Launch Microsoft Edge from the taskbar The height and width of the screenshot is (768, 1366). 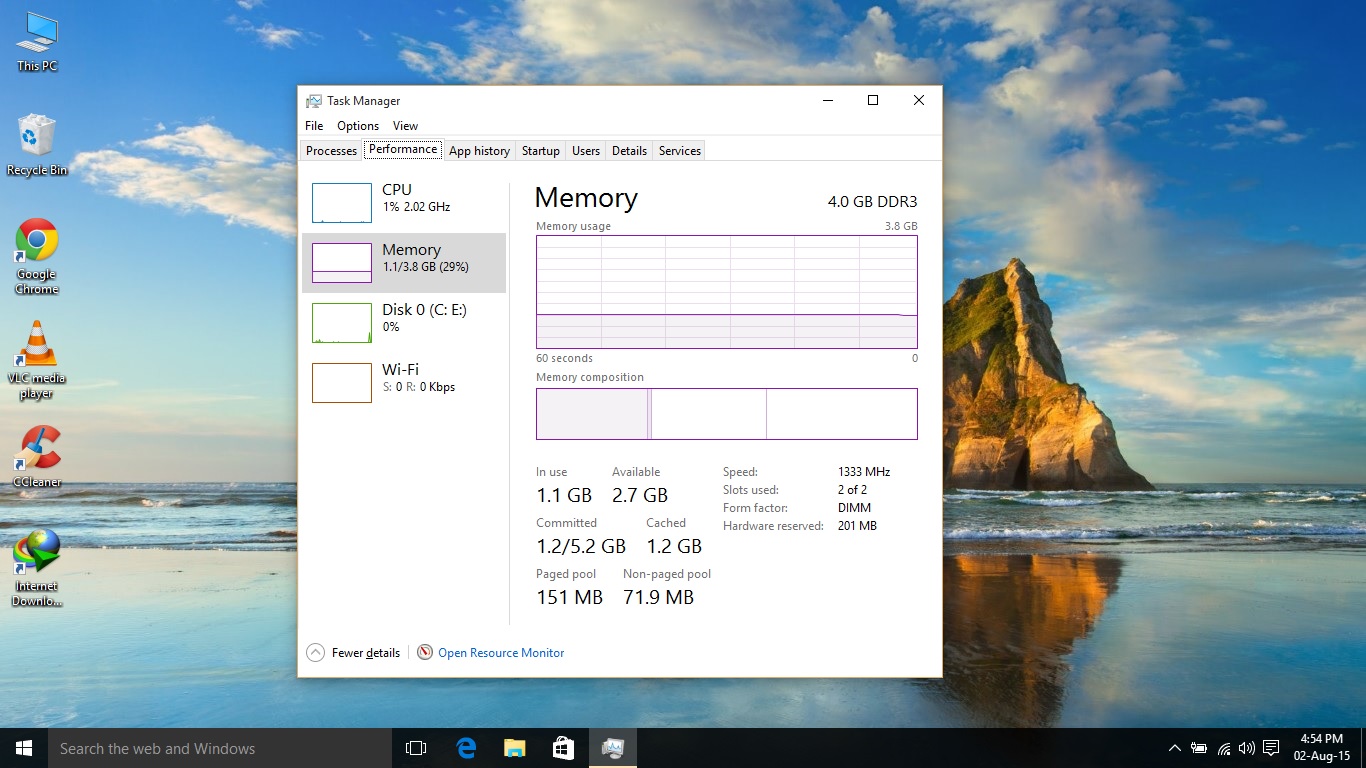pos(466,748)
